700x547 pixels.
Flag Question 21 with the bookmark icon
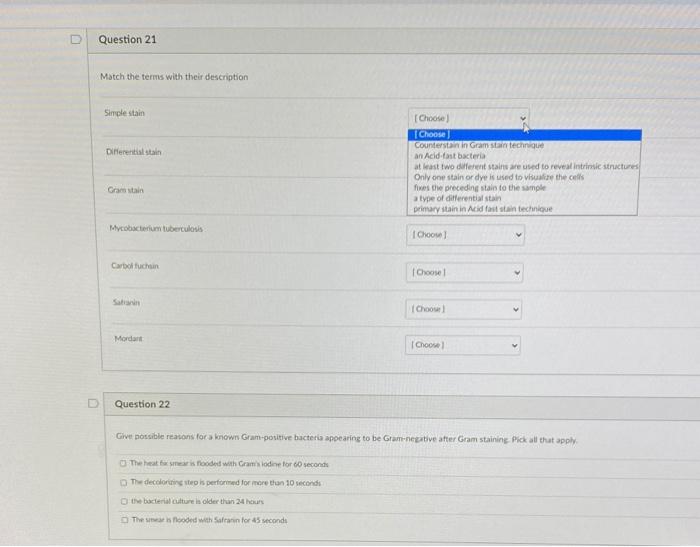pyautogui.click(x=76, y=39)
